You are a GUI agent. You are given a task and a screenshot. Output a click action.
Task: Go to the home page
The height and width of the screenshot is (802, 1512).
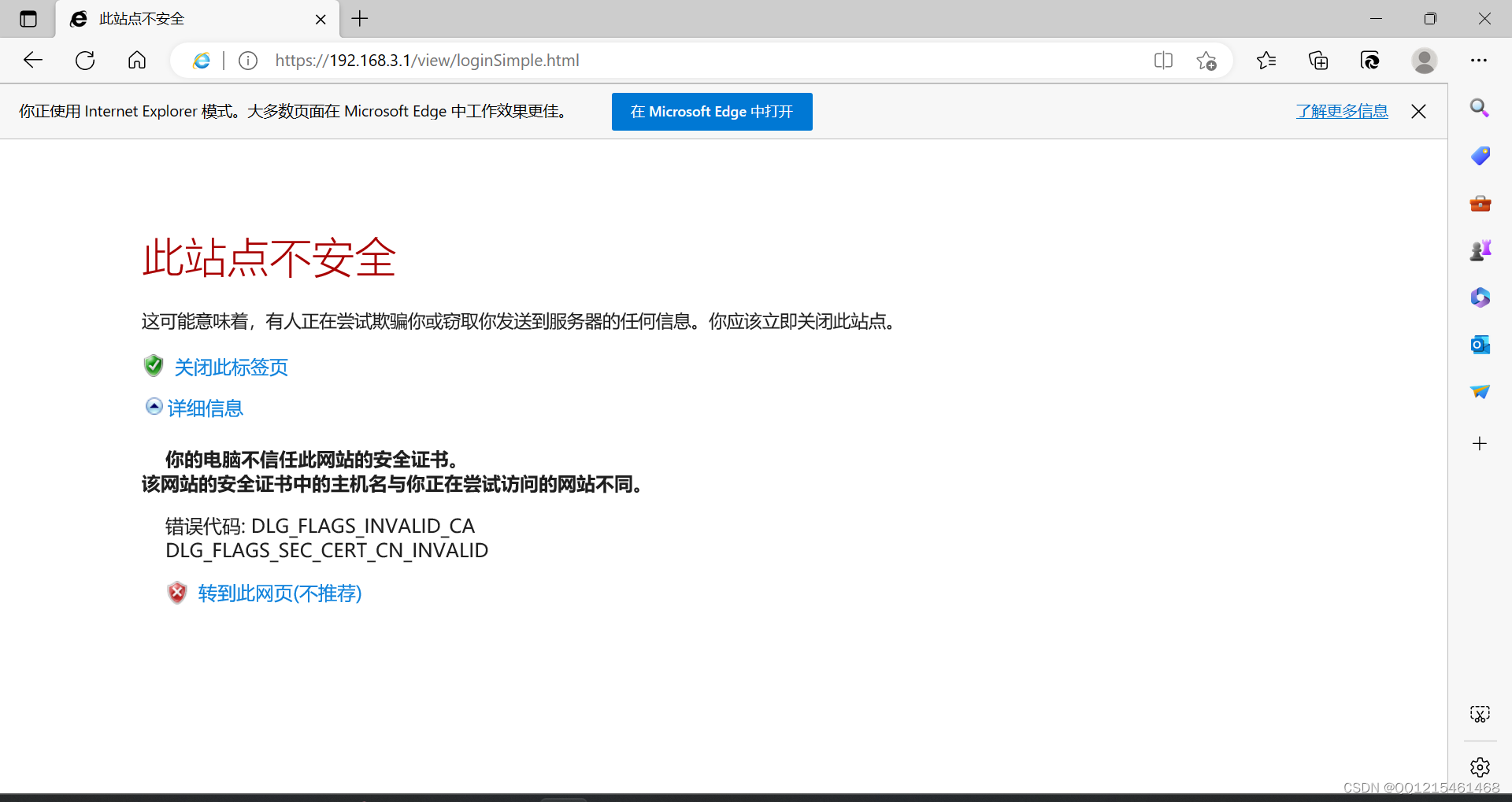pyautogui.click(x=136, y=60)
